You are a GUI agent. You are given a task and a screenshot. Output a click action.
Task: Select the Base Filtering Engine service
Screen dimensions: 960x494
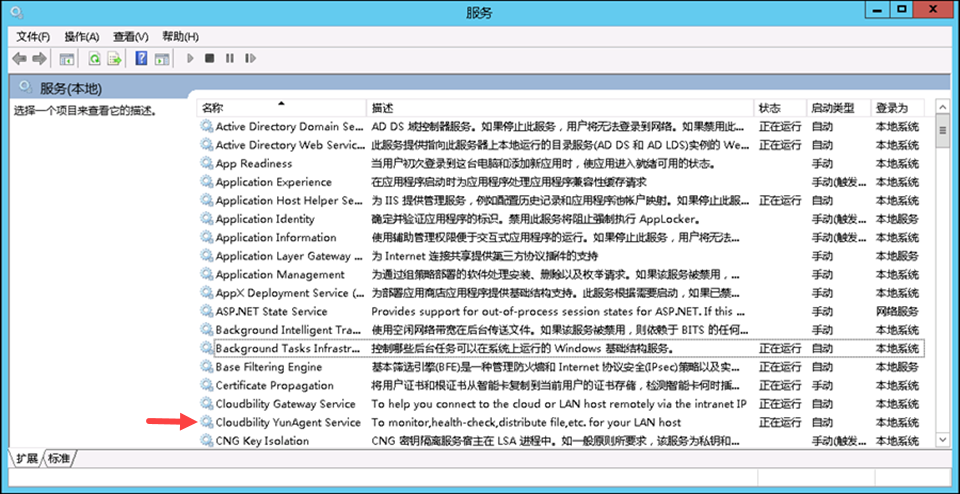(268, 367)
